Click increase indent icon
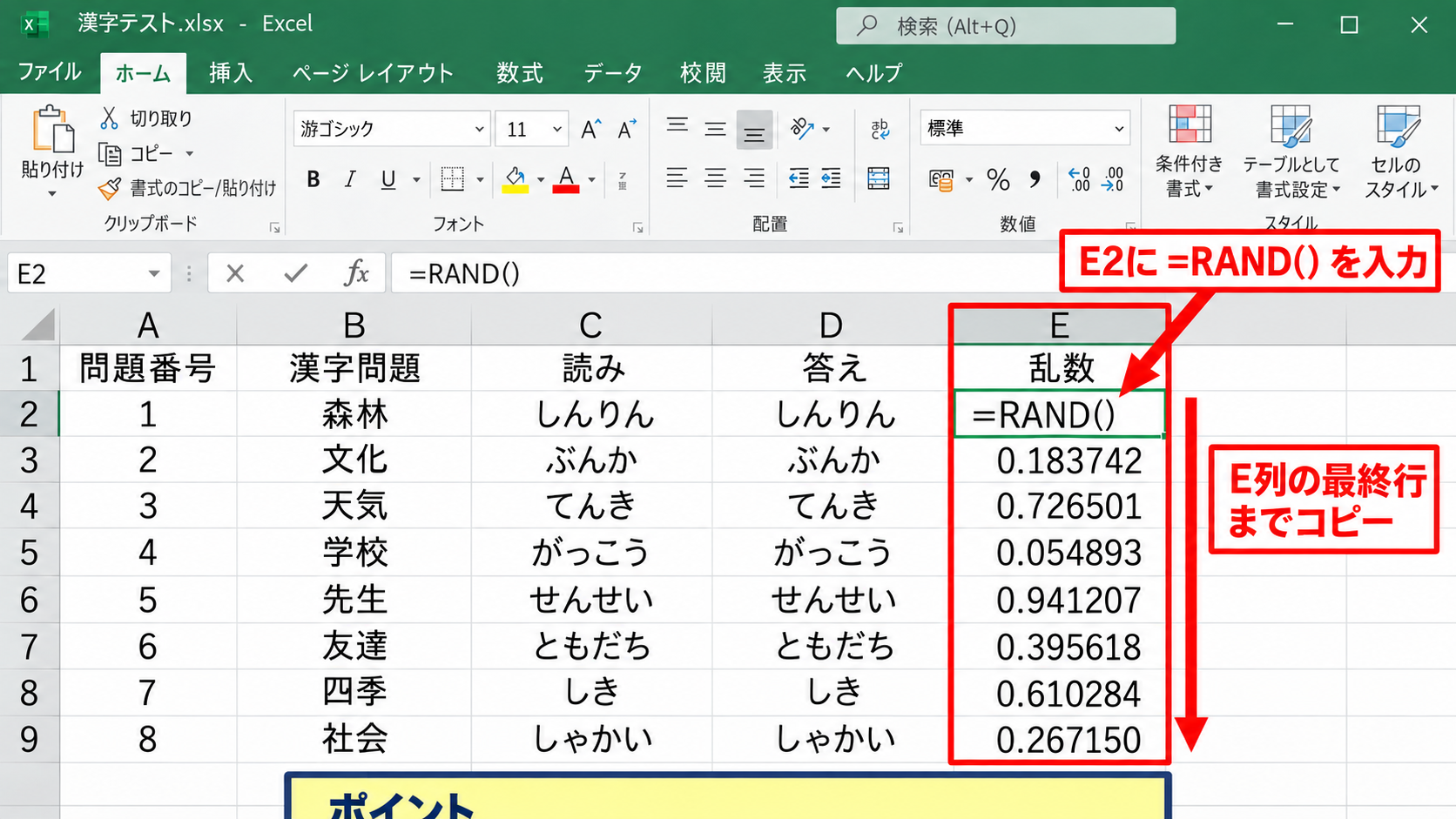Viewport: 1456px width, 819px height. click(831, 179)
